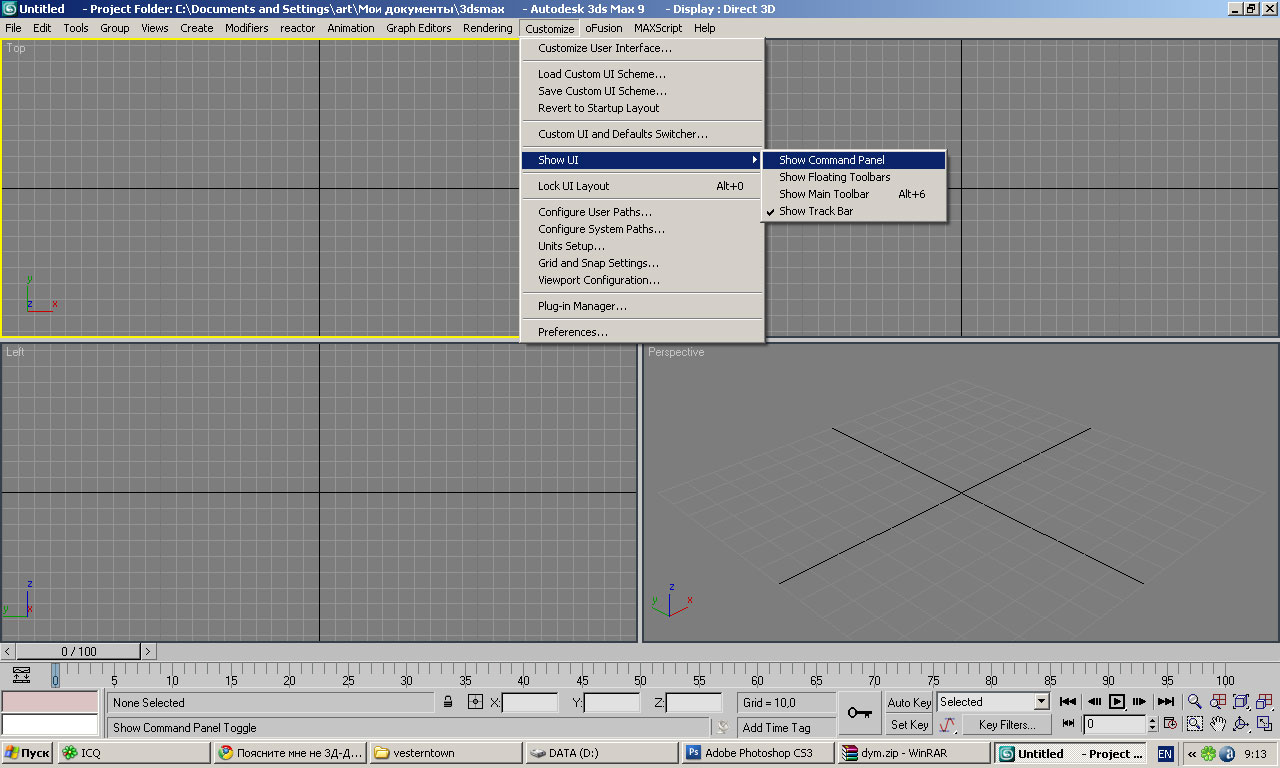Choose Show Main Toolbar menu item
This screenshot has height=768, width=1280.
[824, 194]
